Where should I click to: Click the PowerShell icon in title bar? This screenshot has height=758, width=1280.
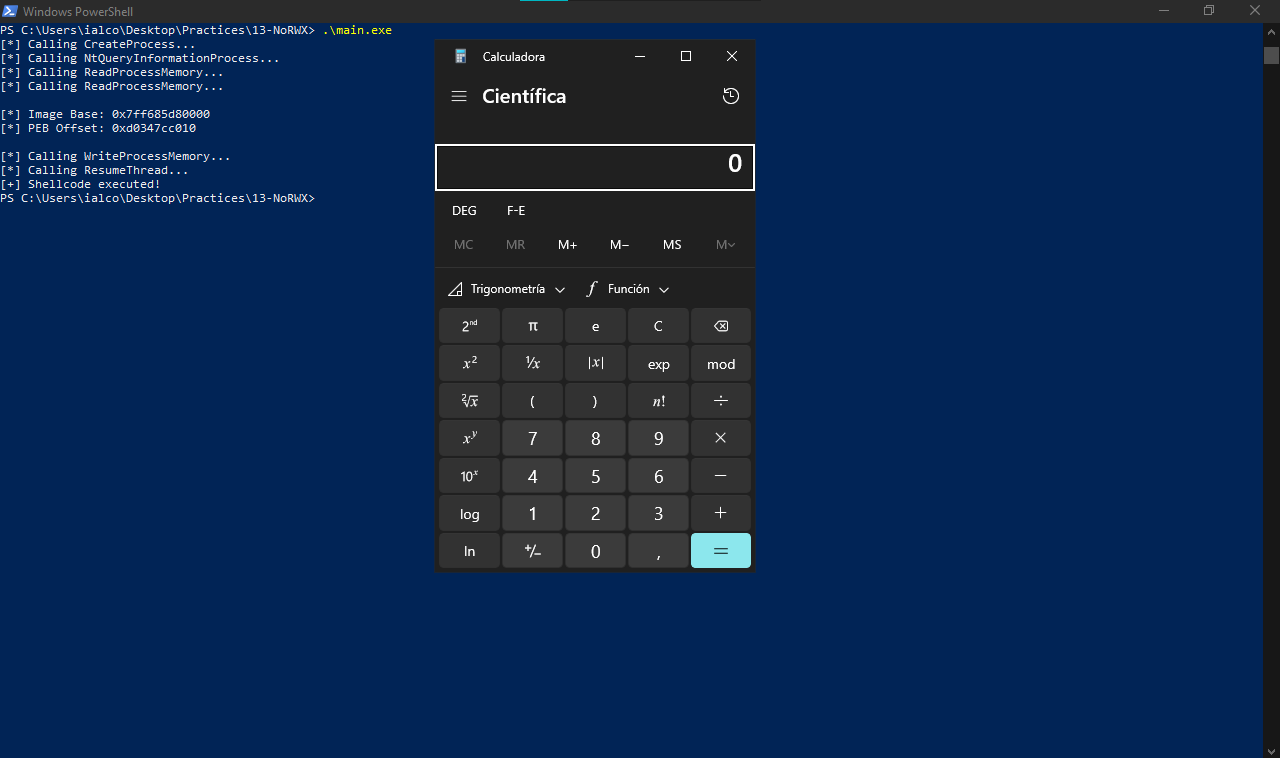(x=10, y=11)
